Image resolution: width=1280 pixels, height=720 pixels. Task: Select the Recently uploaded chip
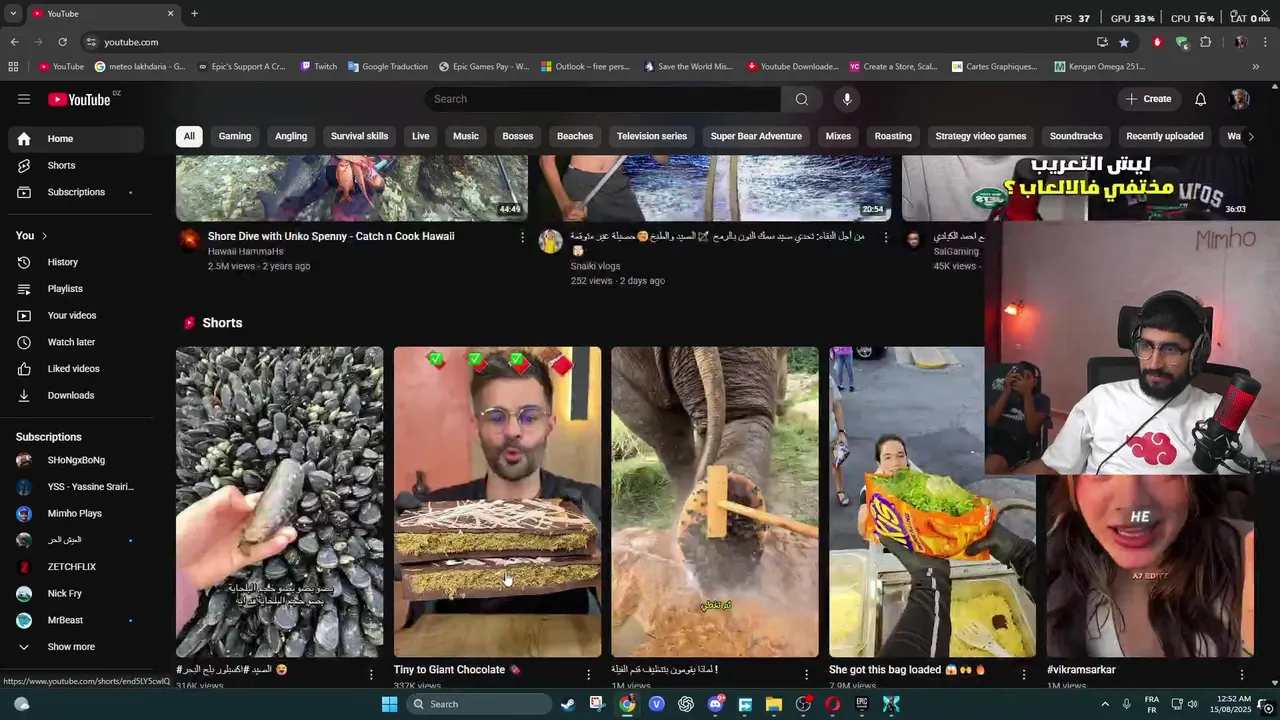coord(1165,136)
